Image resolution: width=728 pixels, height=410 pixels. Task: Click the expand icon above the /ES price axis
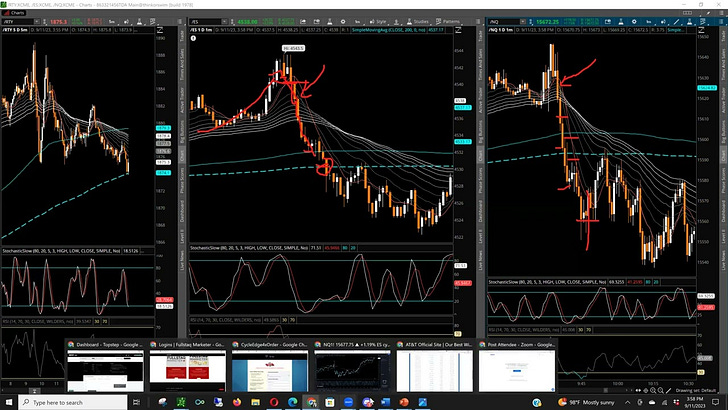458,30
